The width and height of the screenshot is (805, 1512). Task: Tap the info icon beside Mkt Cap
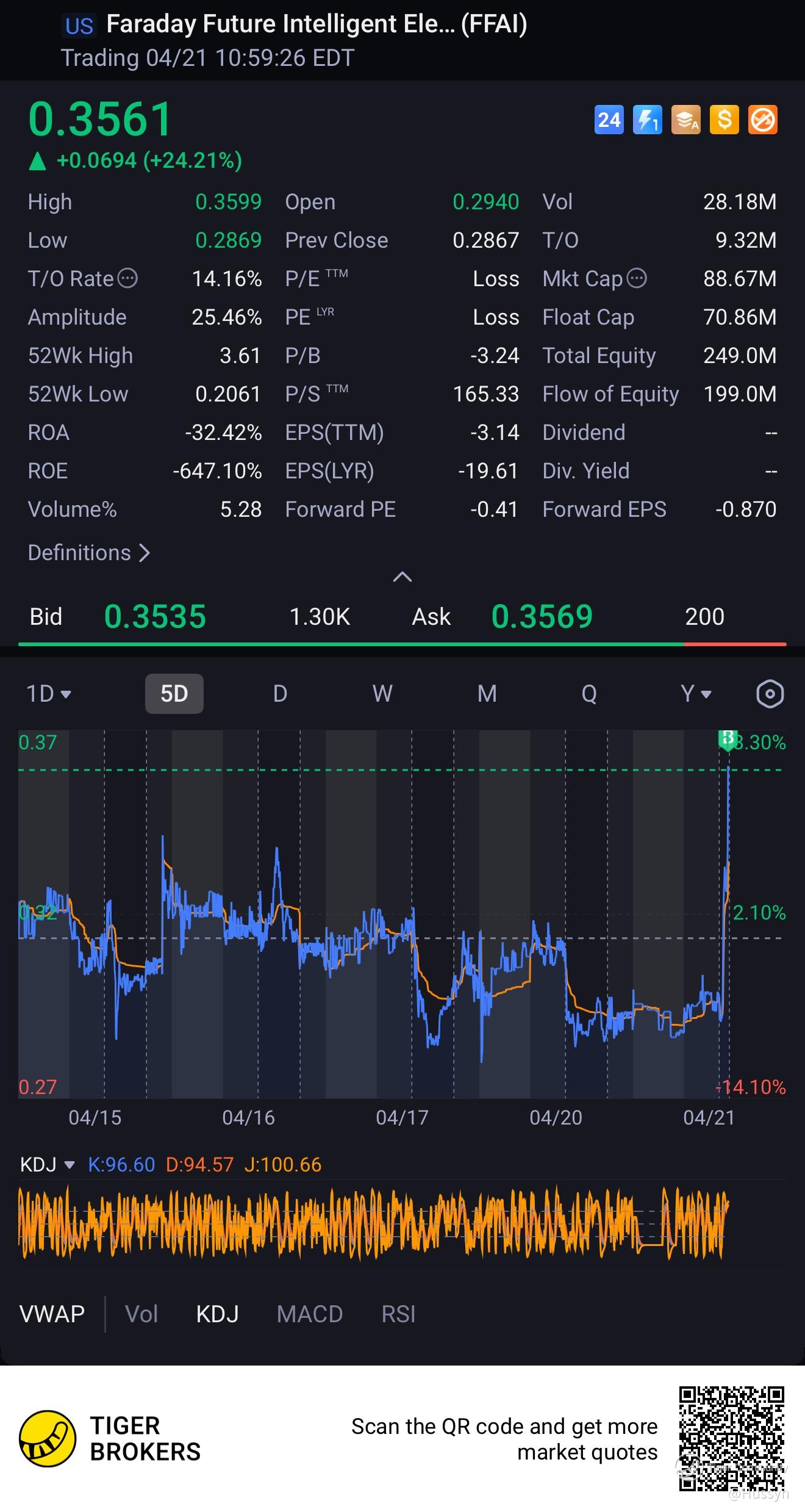pyautogui.click(x=637, y=279)
